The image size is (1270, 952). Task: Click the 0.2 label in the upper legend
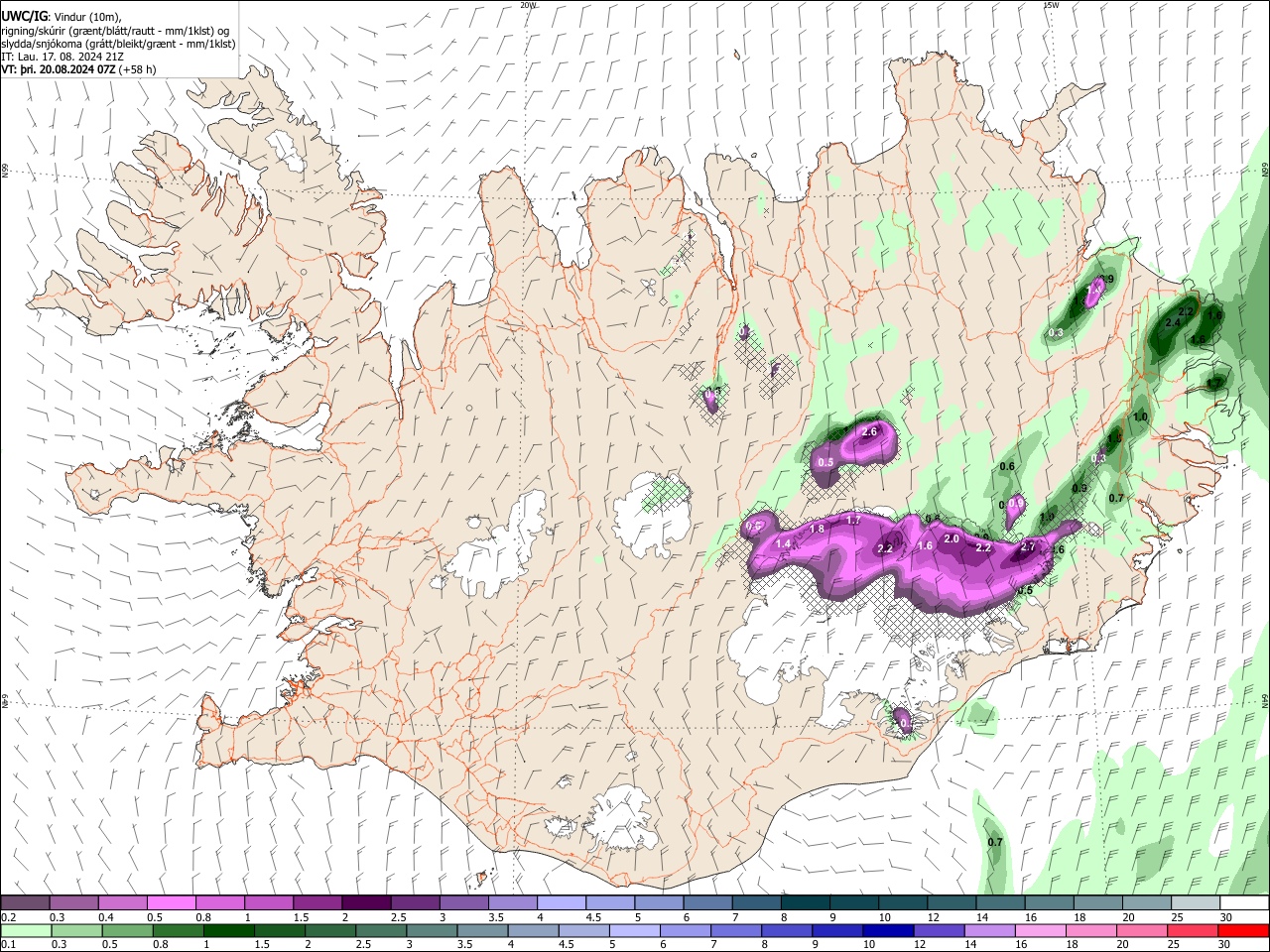tap(7, 917)
